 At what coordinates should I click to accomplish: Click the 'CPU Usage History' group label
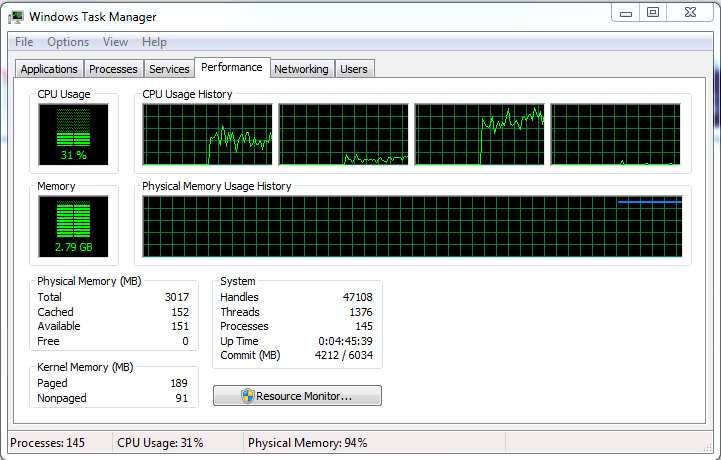187,94
